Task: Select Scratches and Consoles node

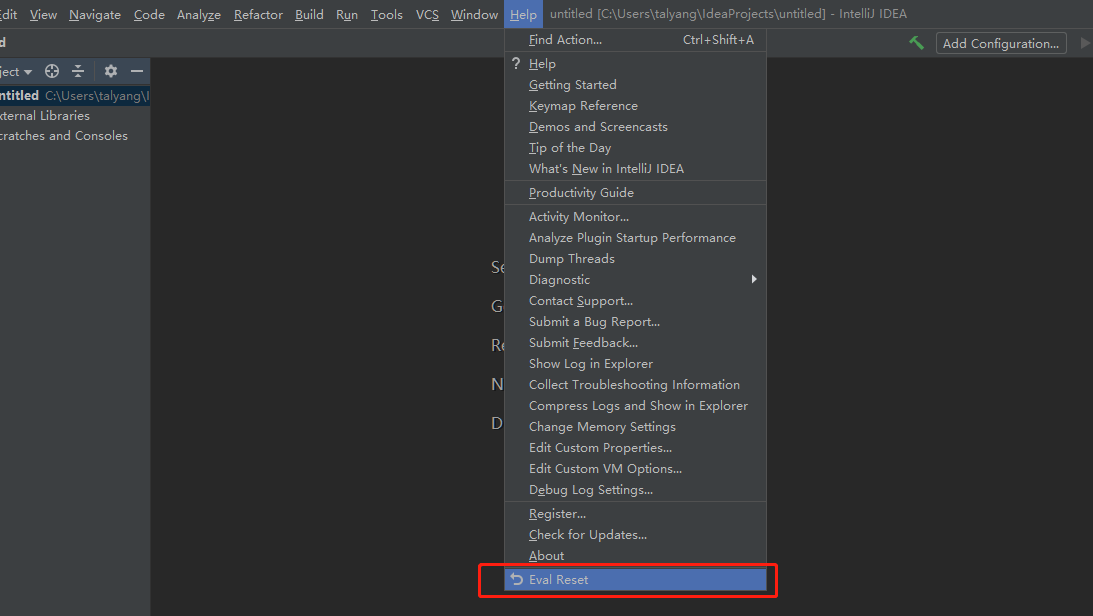Action: pyautogui.click(x=75, y=136)
